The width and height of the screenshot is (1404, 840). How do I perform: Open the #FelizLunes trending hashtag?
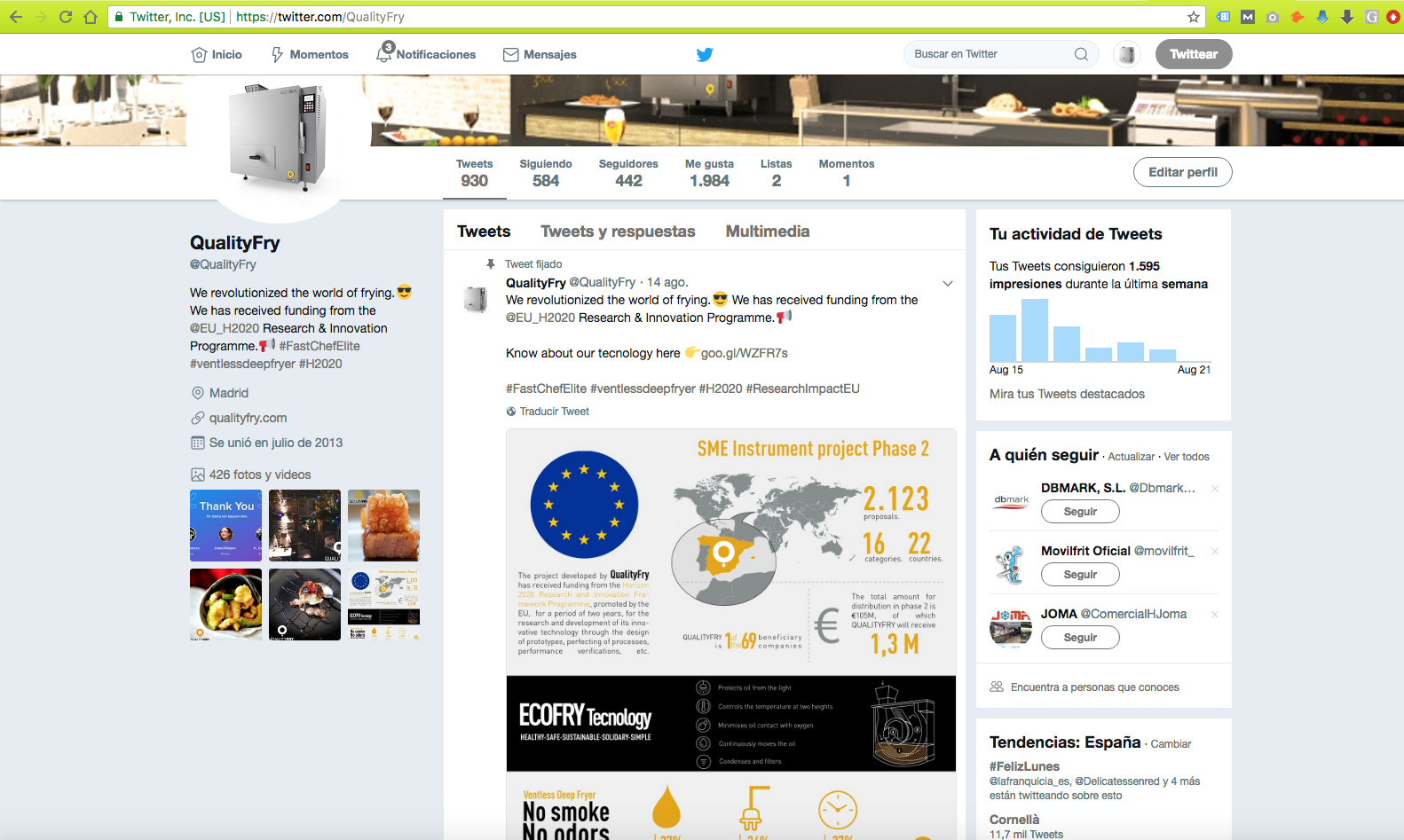(x=1024, y=766)
